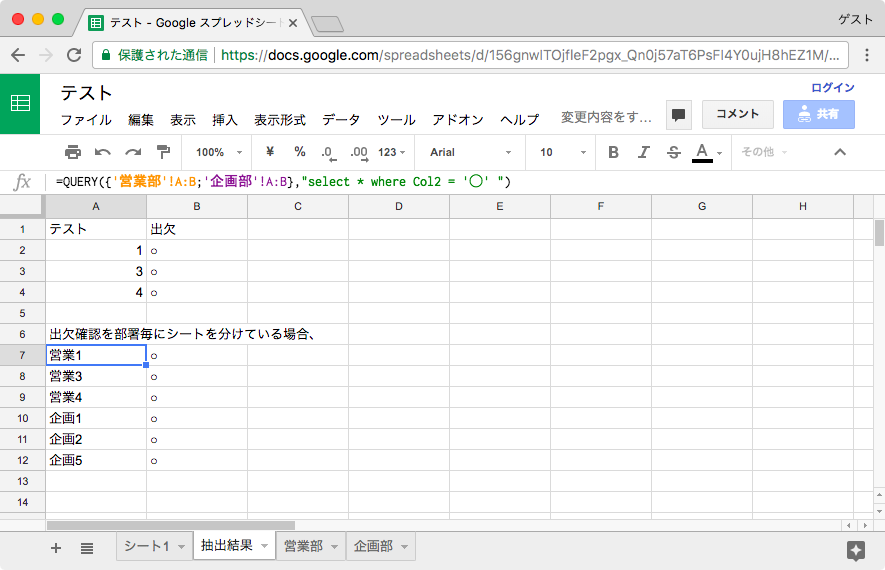Collapse the toolbar with the up chevron
The image size is (885, 570).
click(x=840, y=152)
